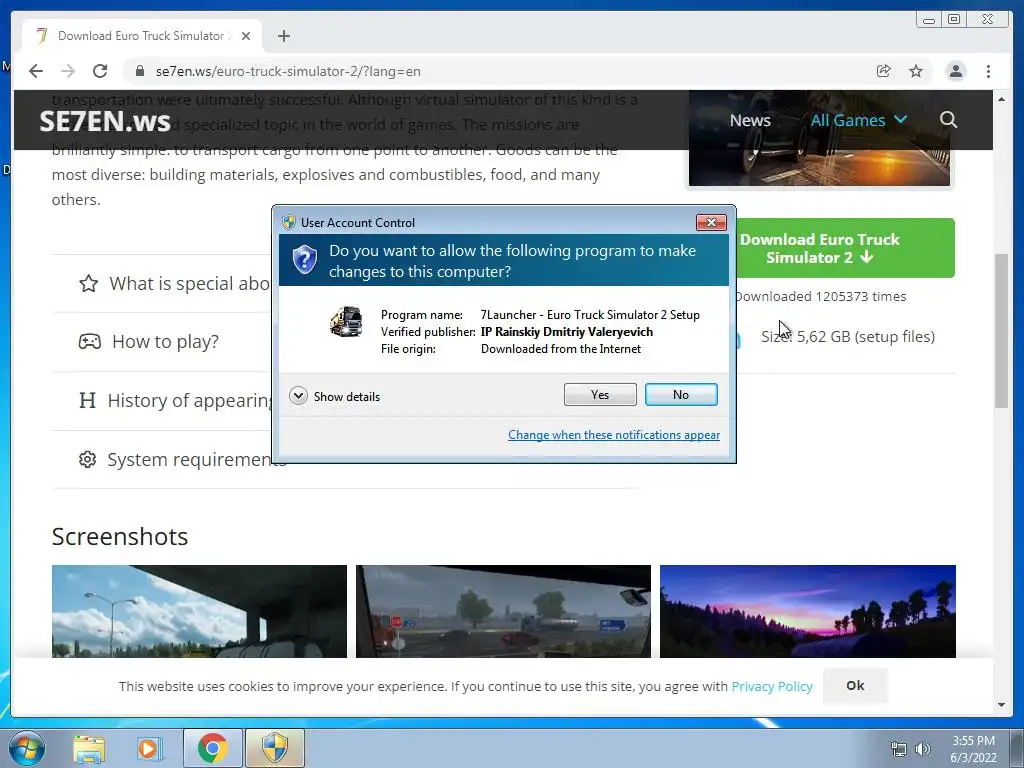
Task: Close the User Account Control dialog
Action: coord(711,223)
